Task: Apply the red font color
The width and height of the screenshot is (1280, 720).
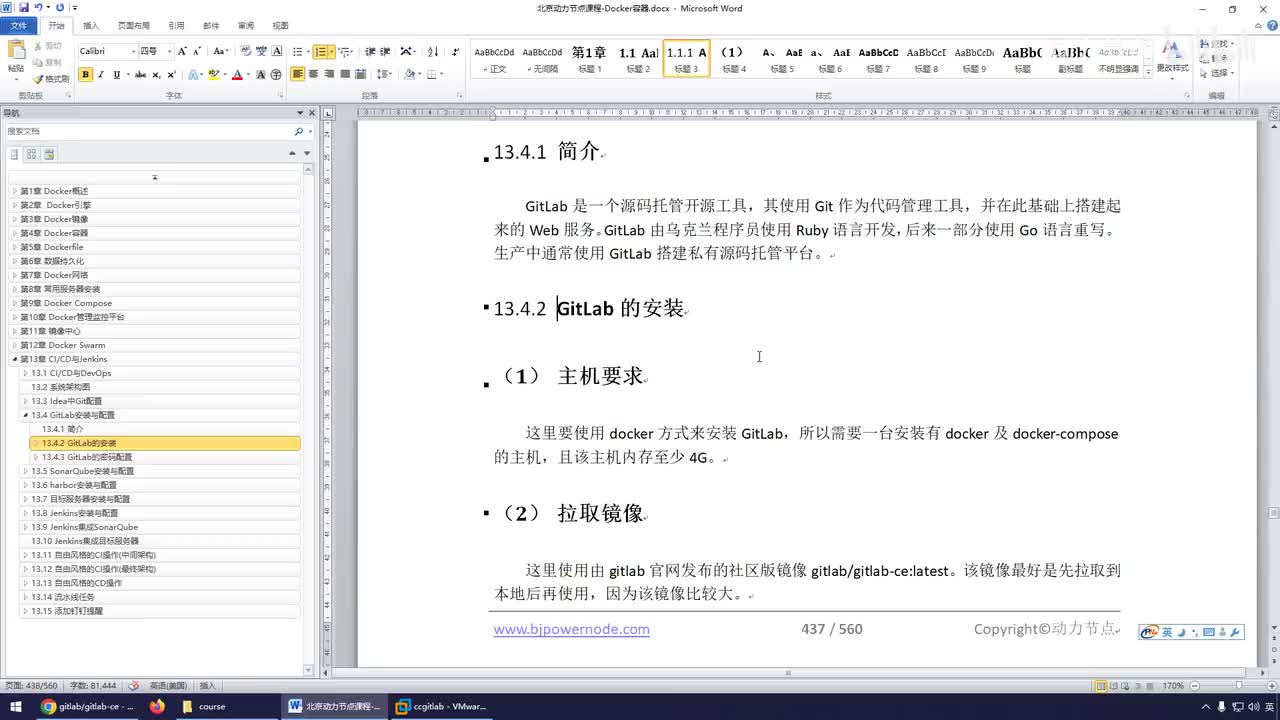Action: [237, 75]
